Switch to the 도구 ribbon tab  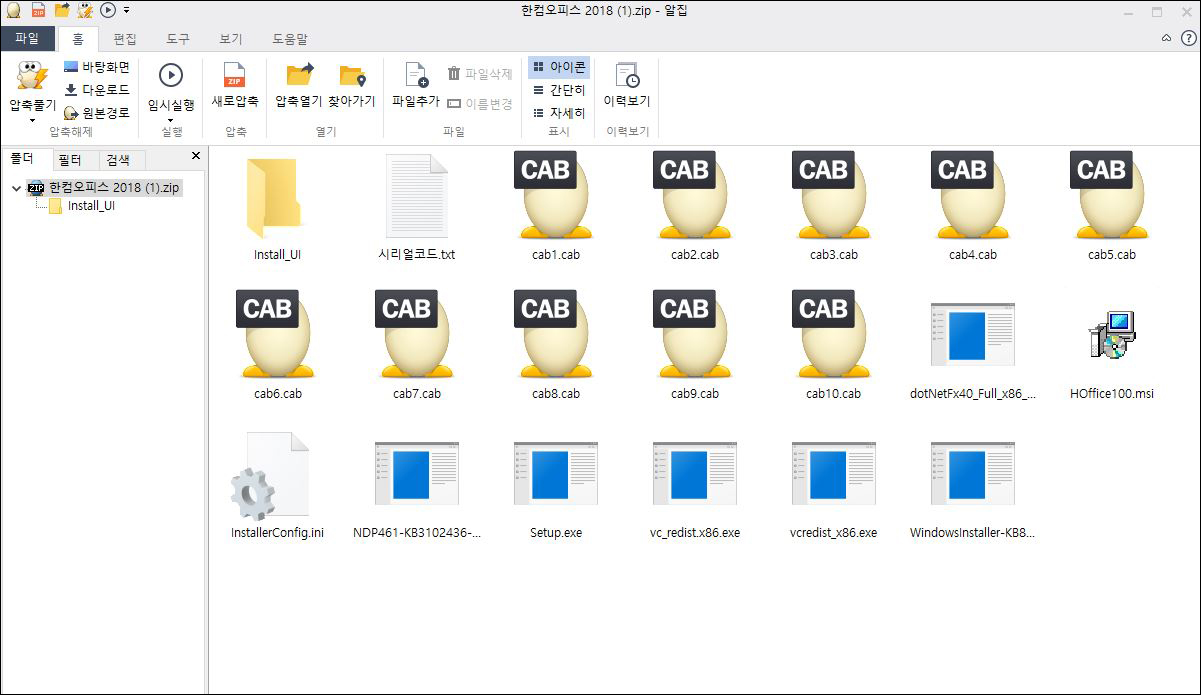[178, 39]
